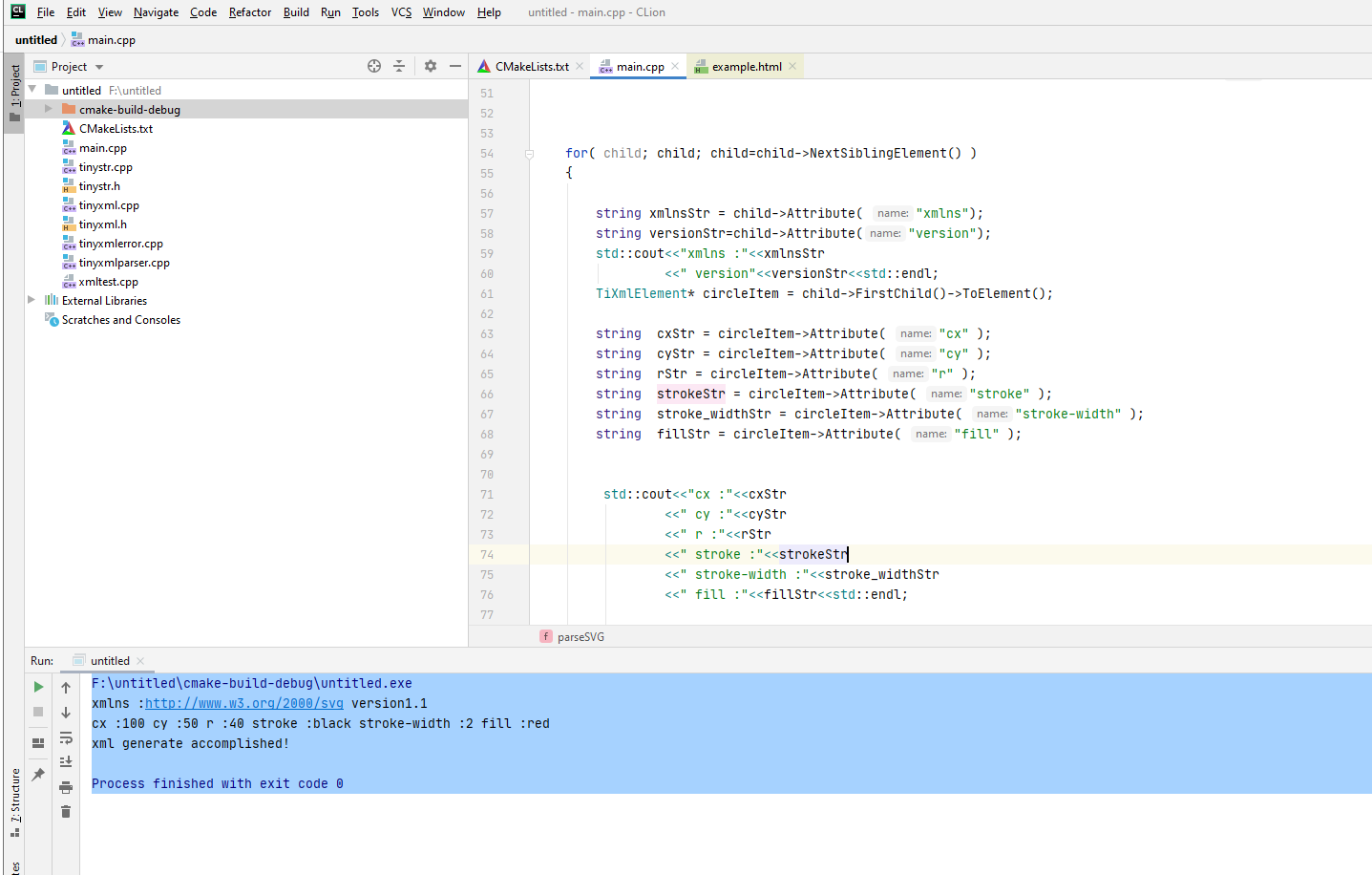
Task: Jump to next stack trace with down arrow
Action: coord(65,712)
